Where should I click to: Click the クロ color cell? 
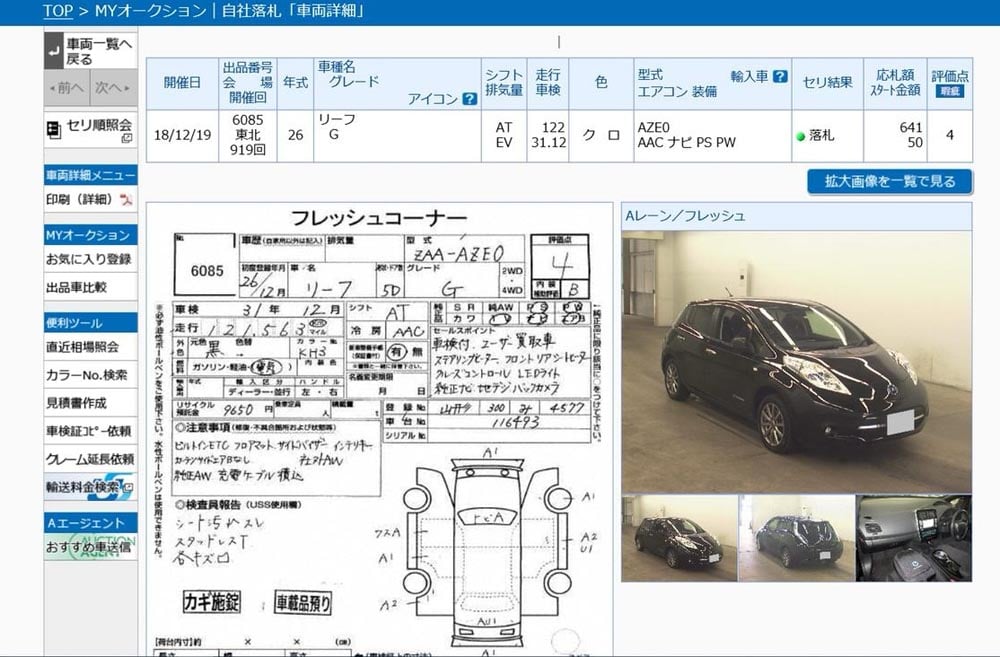coord(601,136)
